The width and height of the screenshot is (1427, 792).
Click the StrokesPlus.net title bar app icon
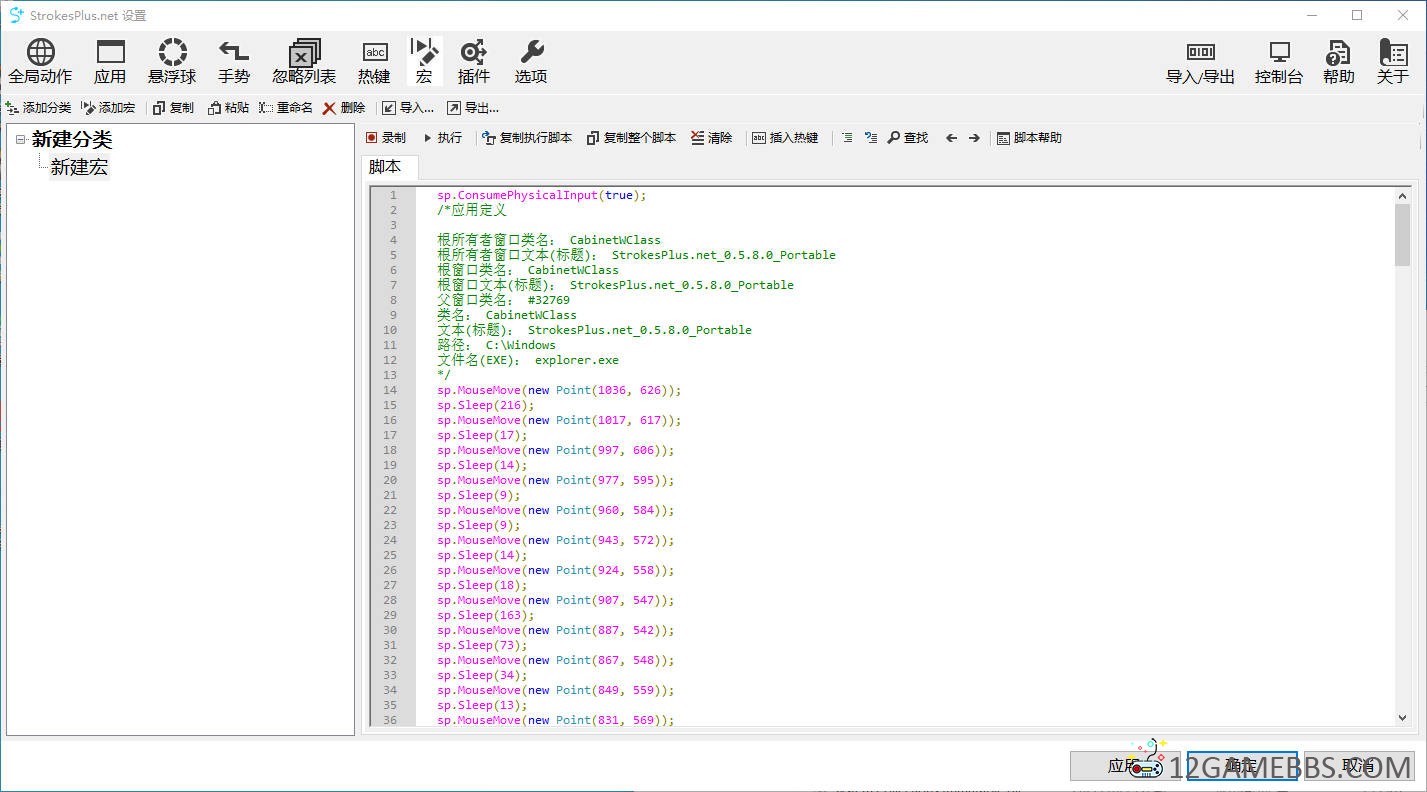(16, 15)
